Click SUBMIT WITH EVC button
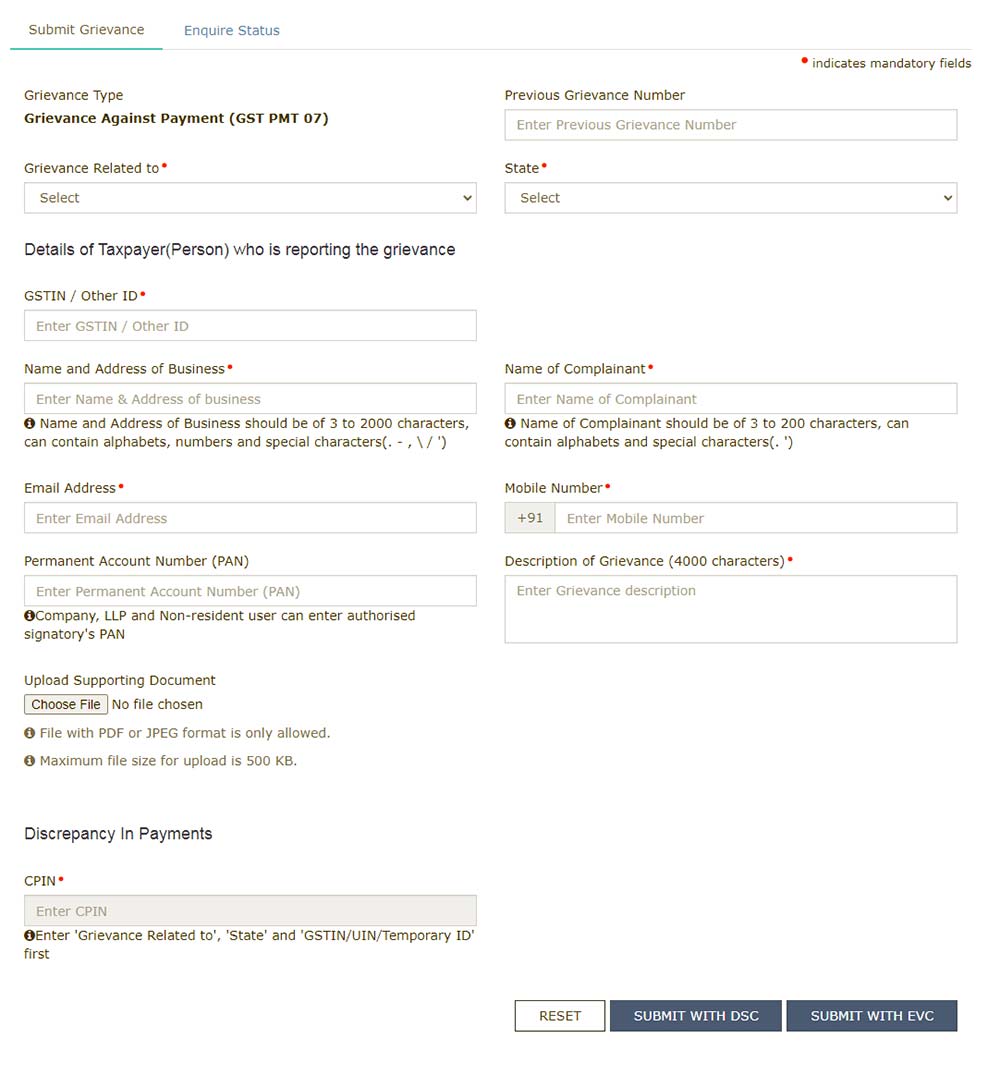 (x=872, y=1016)
